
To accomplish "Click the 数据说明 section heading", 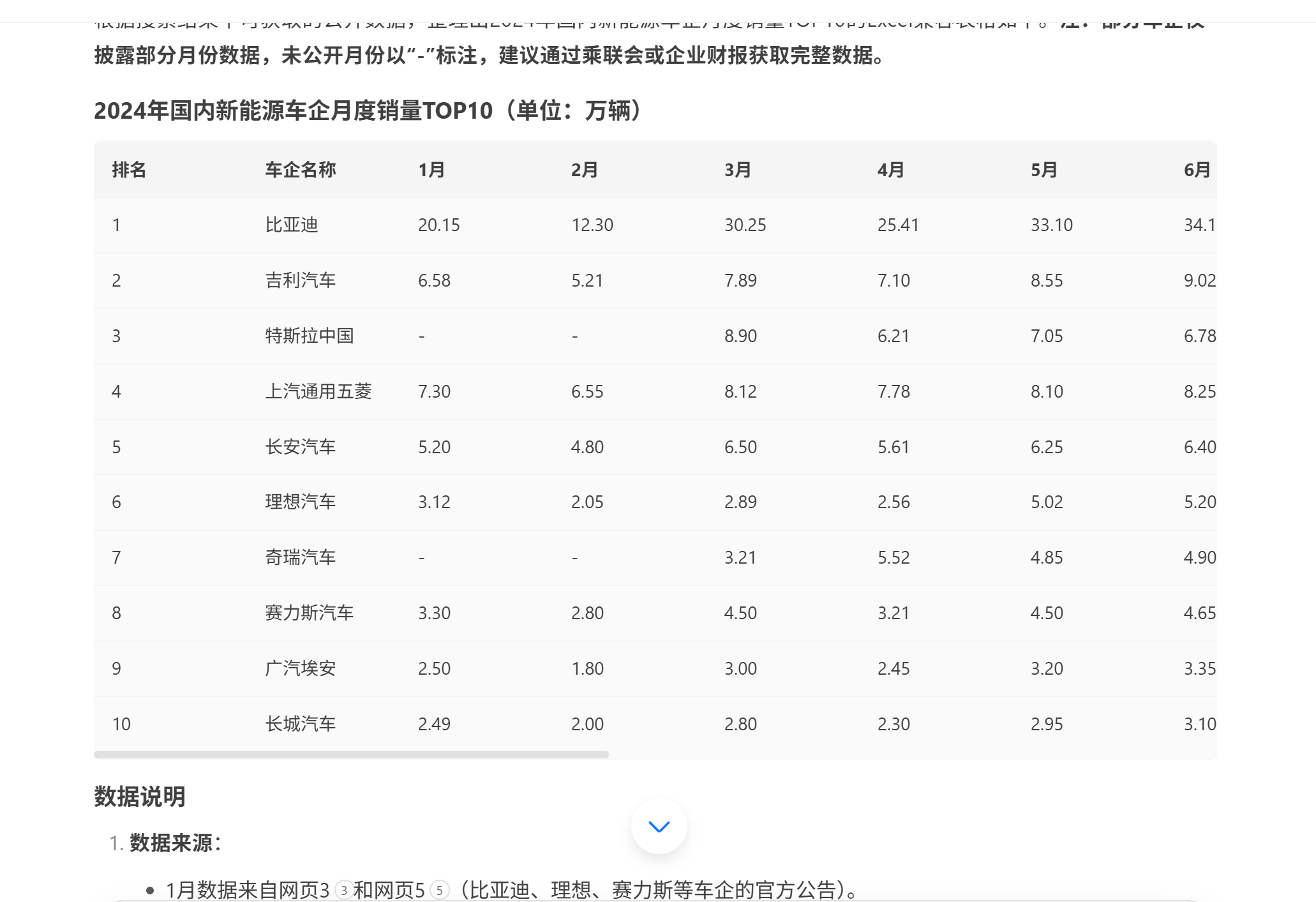I will click(x=139, y=797).
